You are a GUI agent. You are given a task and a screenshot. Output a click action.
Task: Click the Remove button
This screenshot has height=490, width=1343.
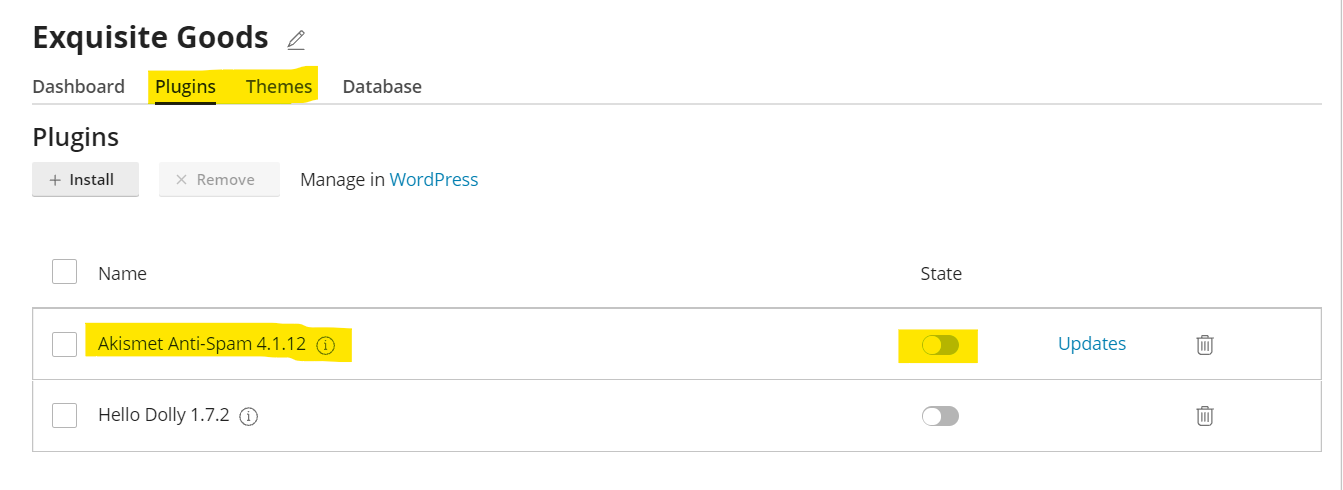tap(219, 180)
